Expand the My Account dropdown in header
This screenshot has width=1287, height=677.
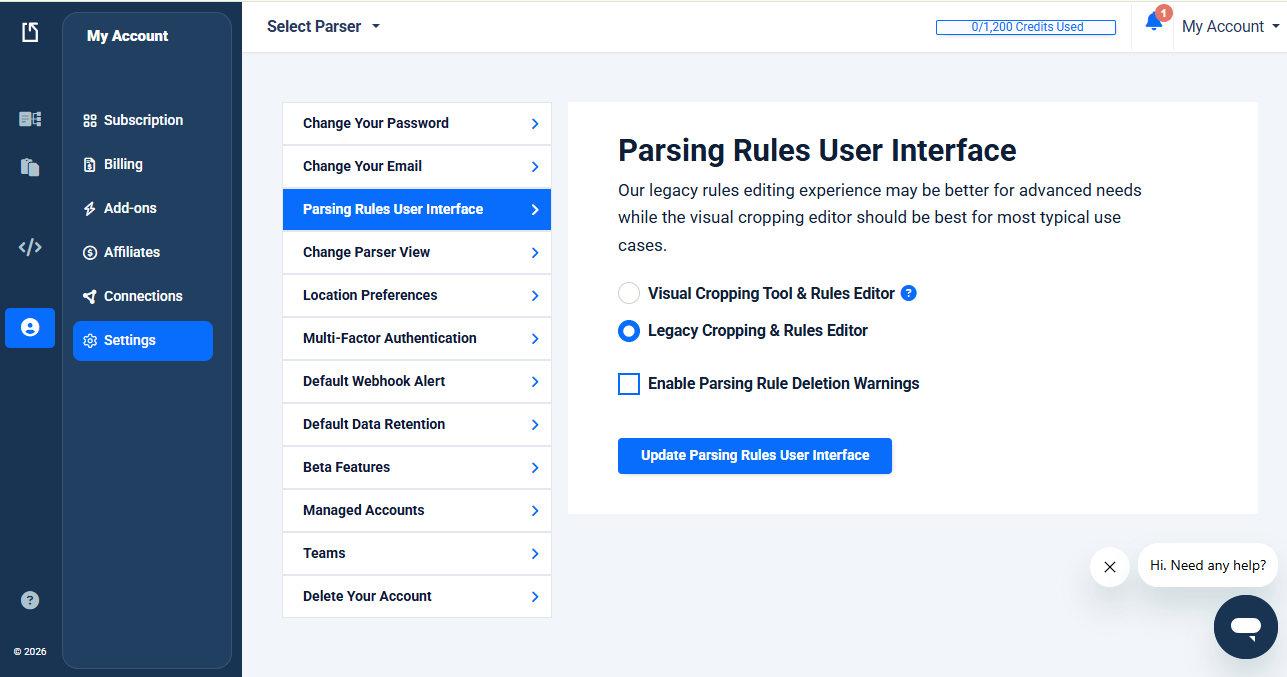click(x=1230, y=27)
